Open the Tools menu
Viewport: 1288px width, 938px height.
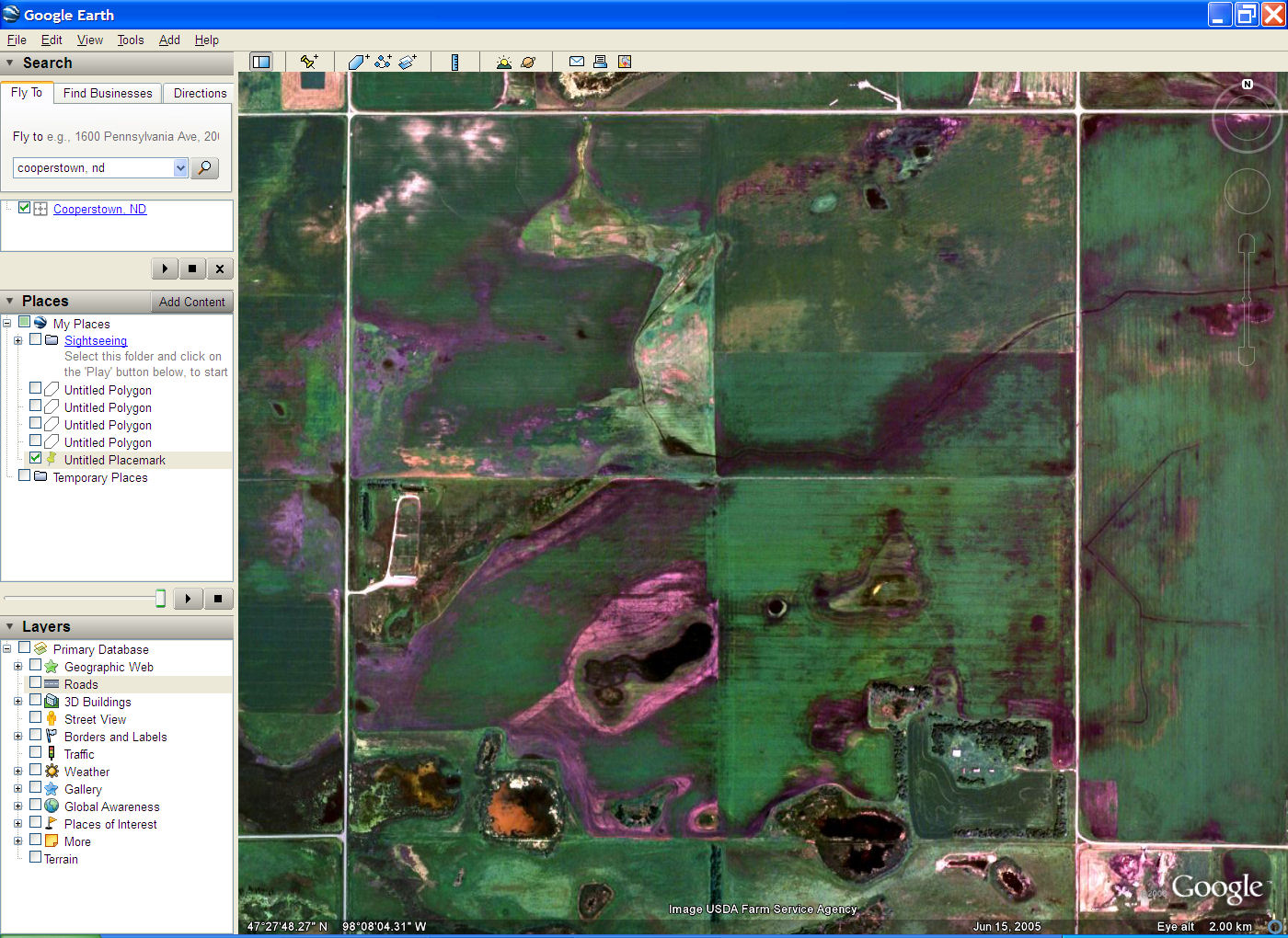(x=131, y=40)
